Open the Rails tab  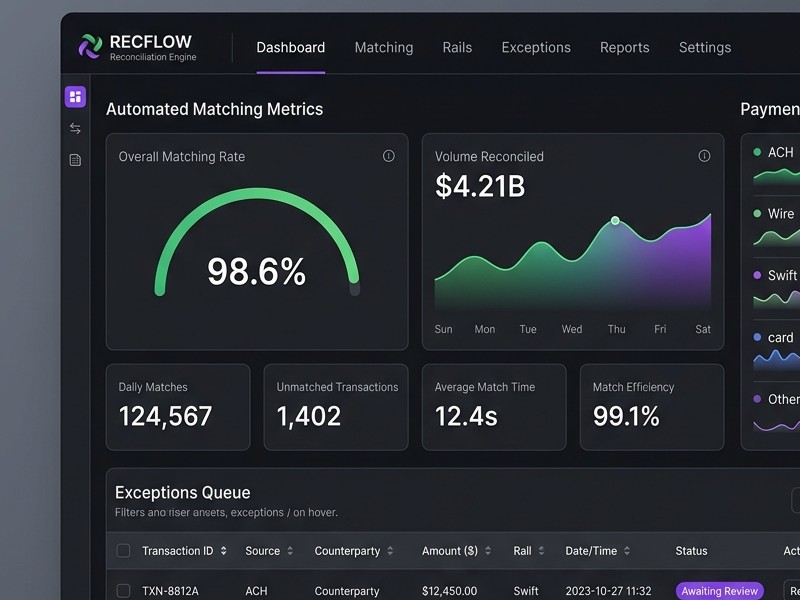pyautogui.click(x=457, y=47)
